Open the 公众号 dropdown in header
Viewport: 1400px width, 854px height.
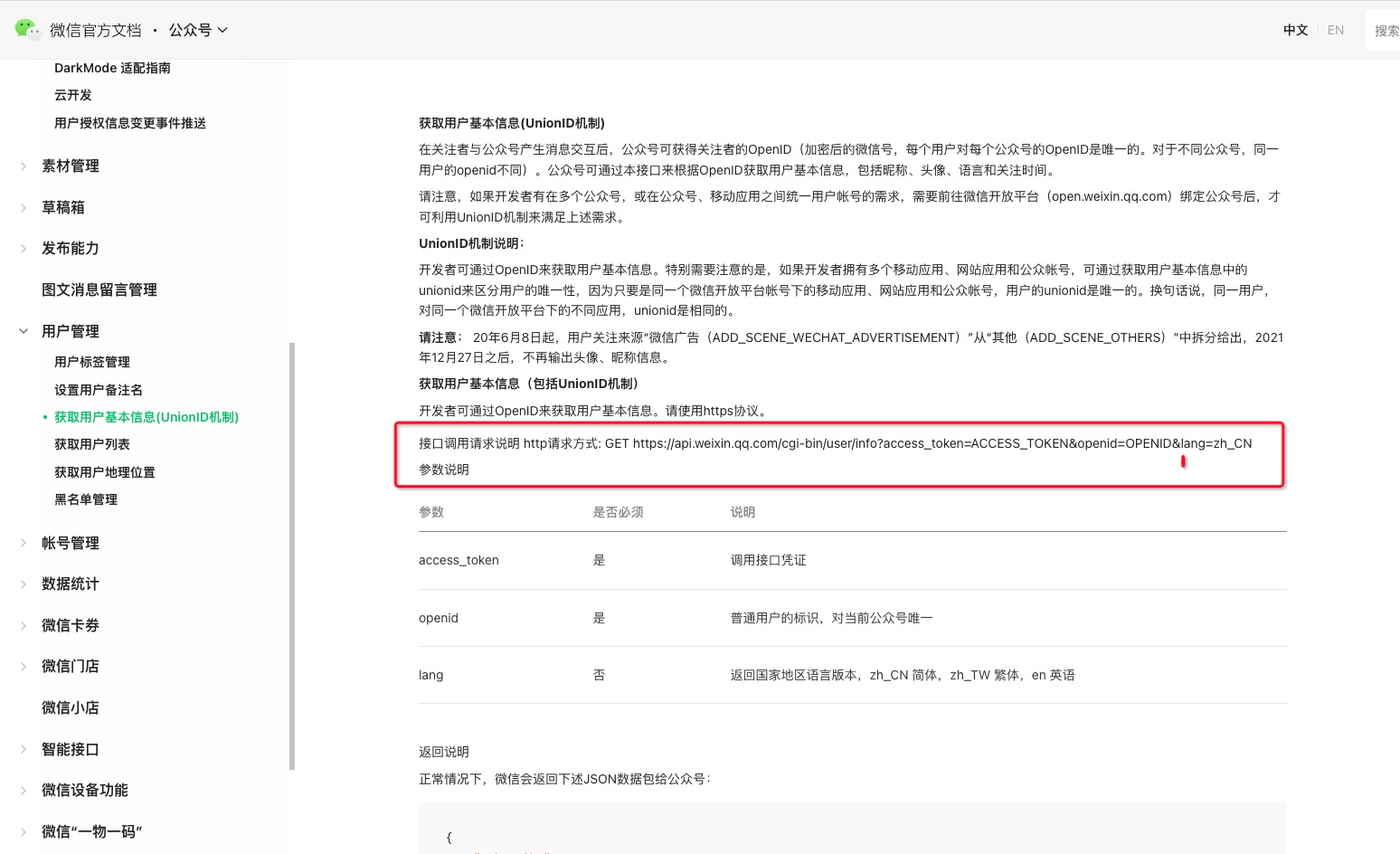point(198,30)
